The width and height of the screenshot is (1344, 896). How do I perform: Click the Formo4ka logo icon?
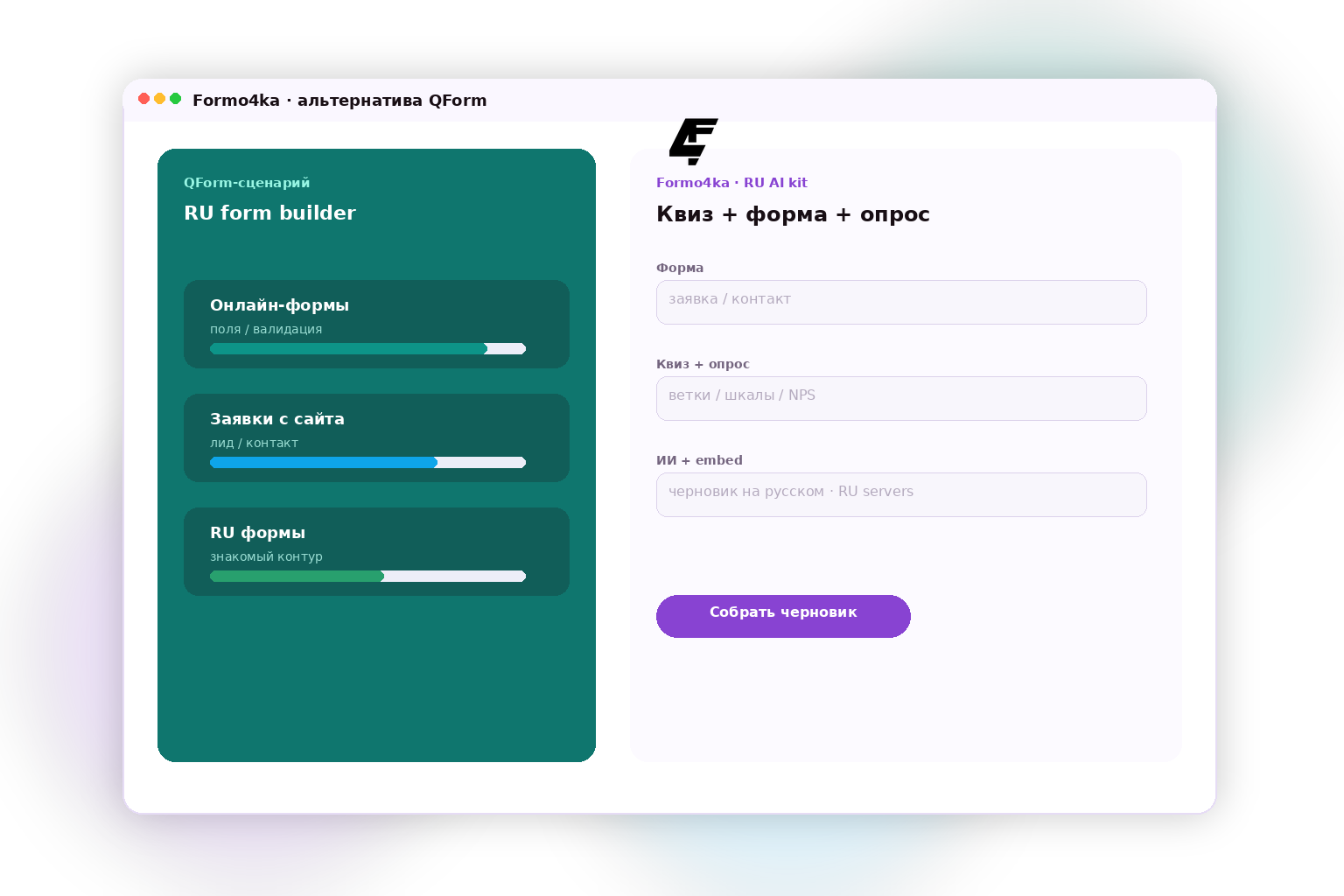693,142
